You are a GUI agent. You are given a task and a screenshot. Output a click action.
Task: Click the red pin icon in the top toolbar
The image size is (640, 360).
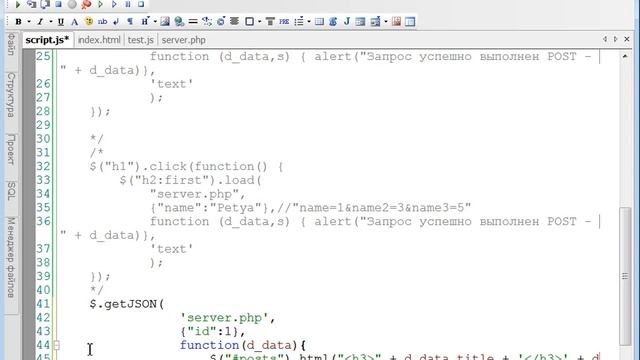point(86,4)
